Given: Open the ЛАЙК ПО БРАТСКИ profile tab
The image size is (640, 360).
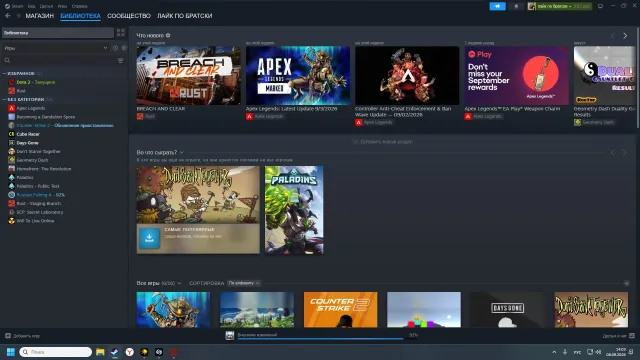Looking at the screenshot, I should pos(184,16).
